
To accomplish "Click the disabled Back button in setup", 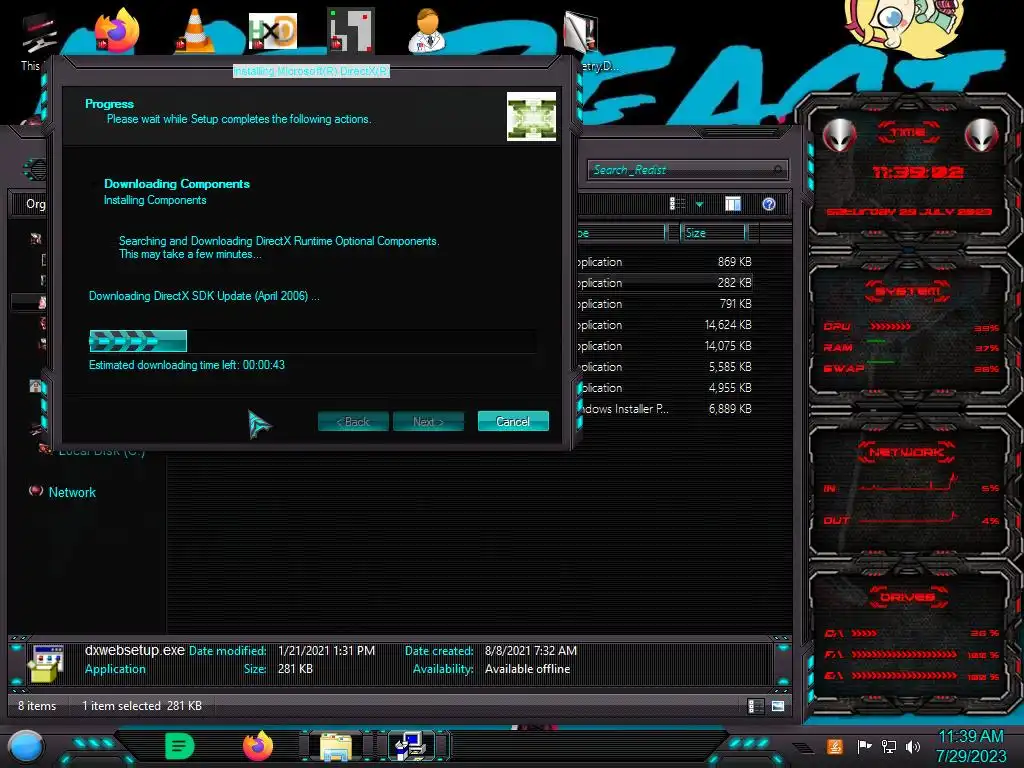I will [353, 421].
